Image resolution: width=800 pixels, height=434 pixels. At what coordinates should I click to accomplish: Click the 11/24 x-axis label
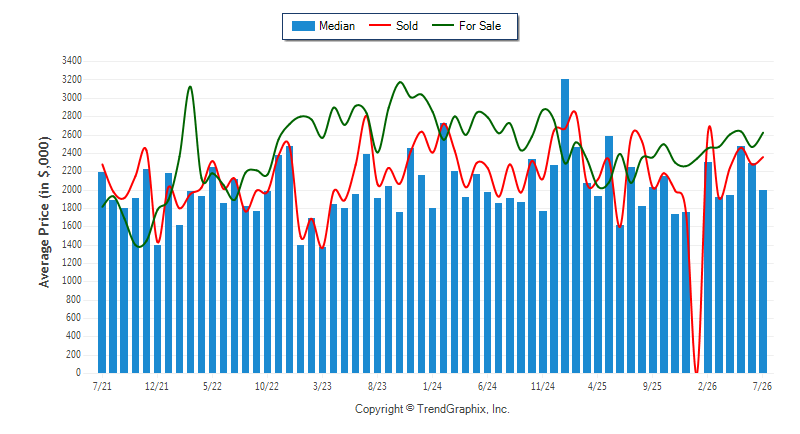[x=542, y=386]
